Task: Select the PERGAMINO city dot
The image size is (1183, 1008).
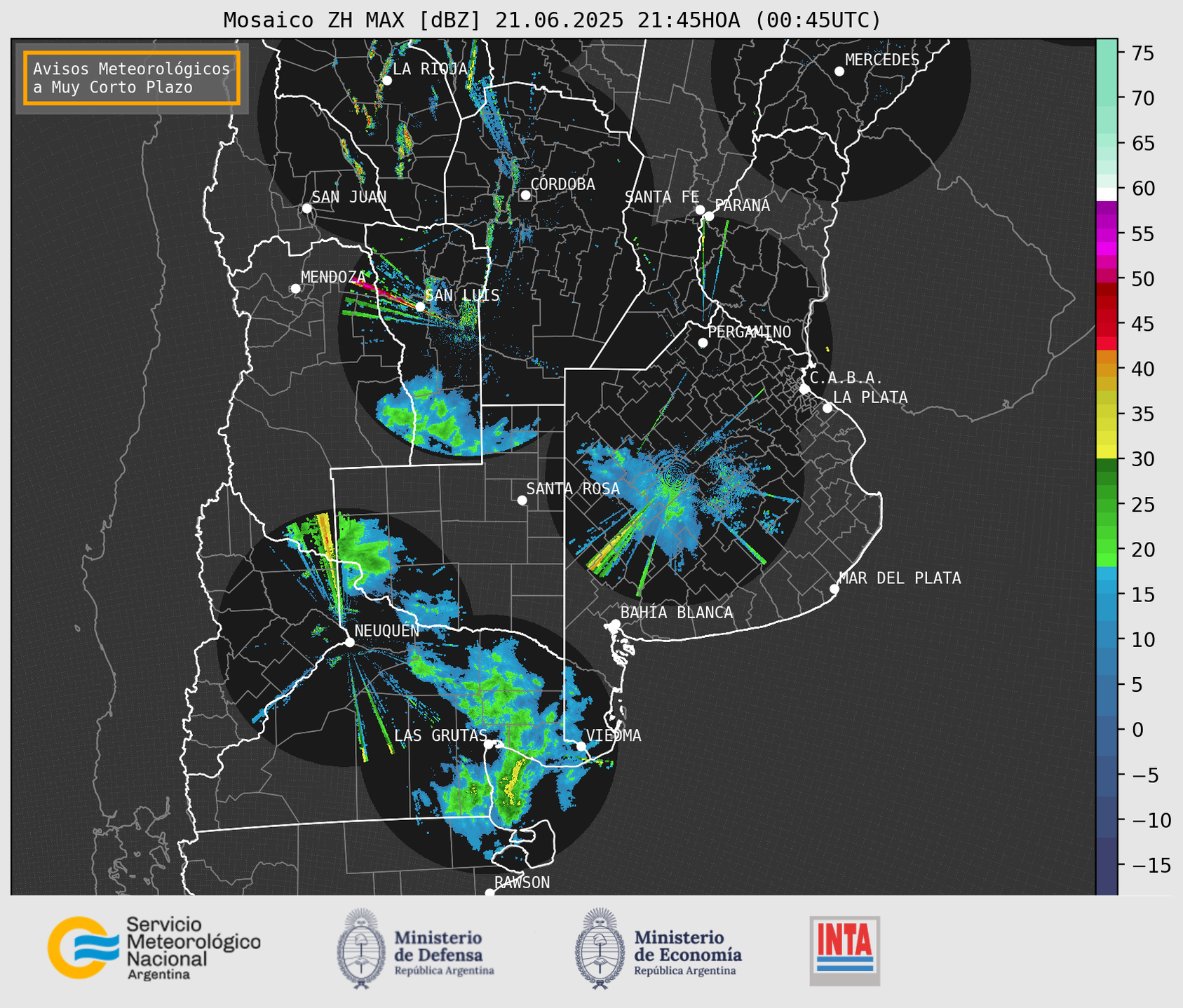Action: (703, 343)
